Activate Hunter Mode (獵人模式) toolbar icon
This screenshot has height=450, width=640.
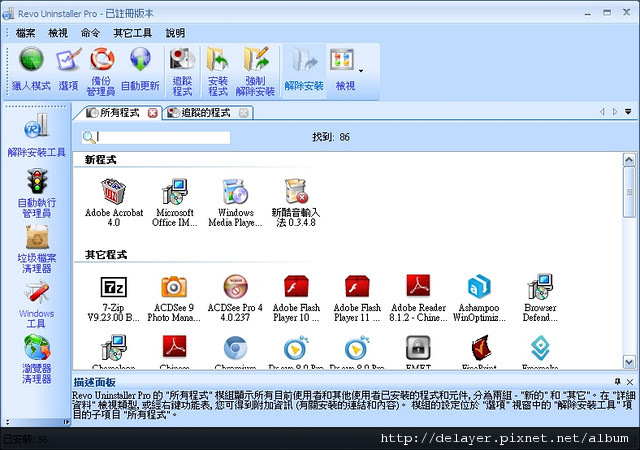(31, 69)
